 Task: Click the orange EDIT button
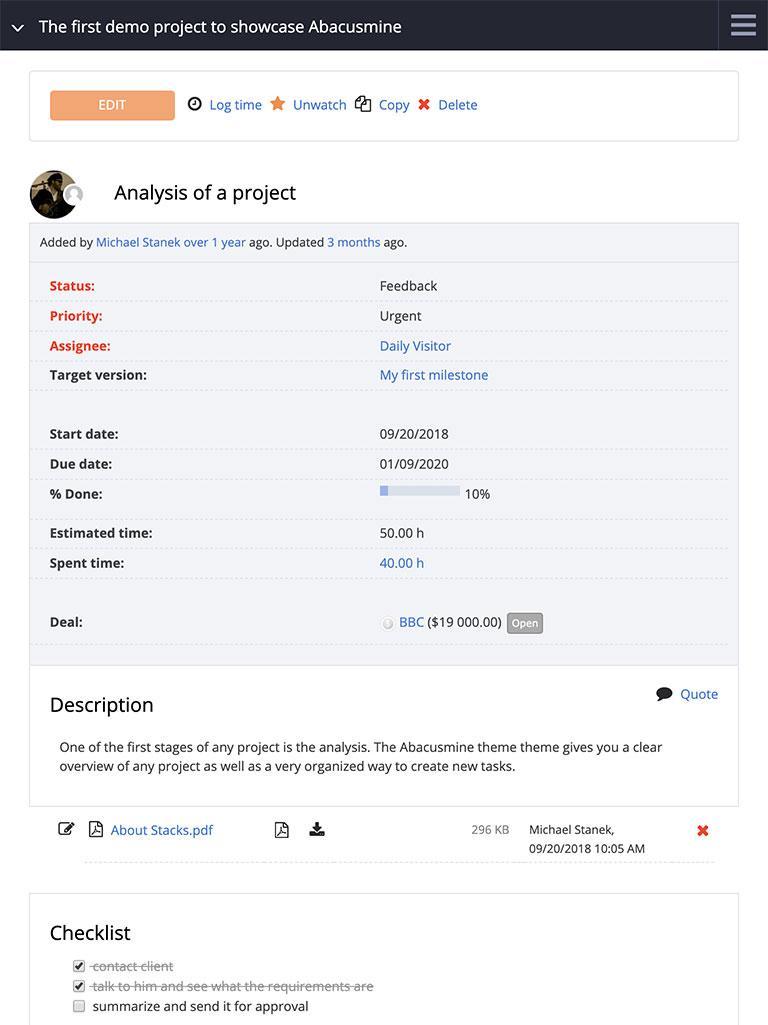tap(112, 105)
